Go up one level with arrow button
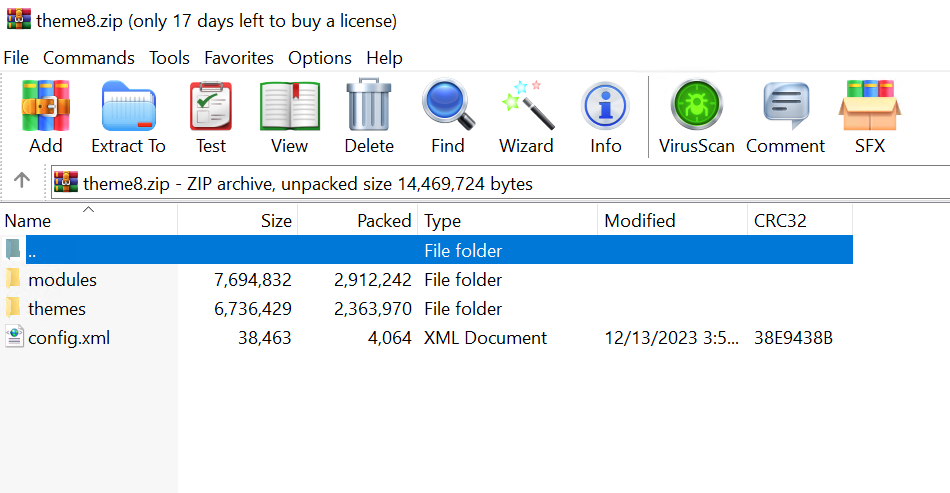 (22, 182)
